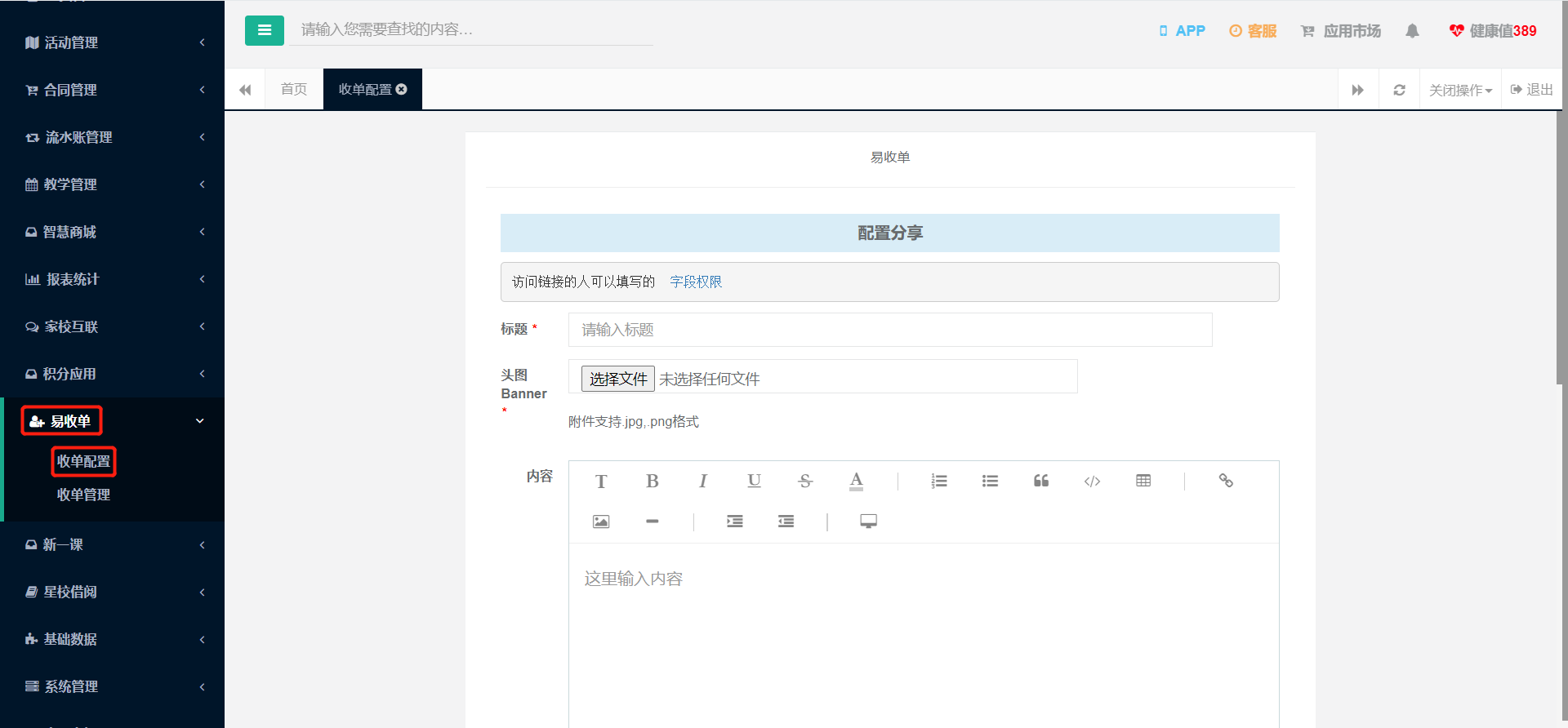1568x728 pixels.
Task: Click the 字段权限 link
Action: [x=696, y=282]
